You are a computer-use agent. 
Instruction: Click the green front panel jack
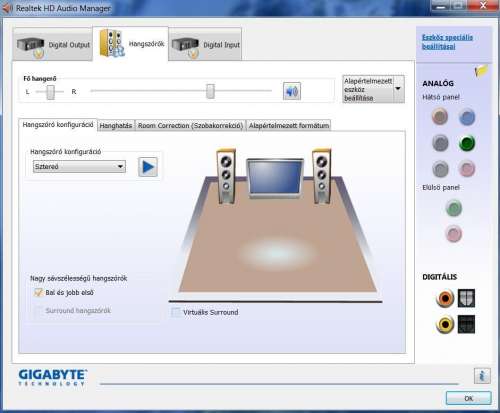454,208
